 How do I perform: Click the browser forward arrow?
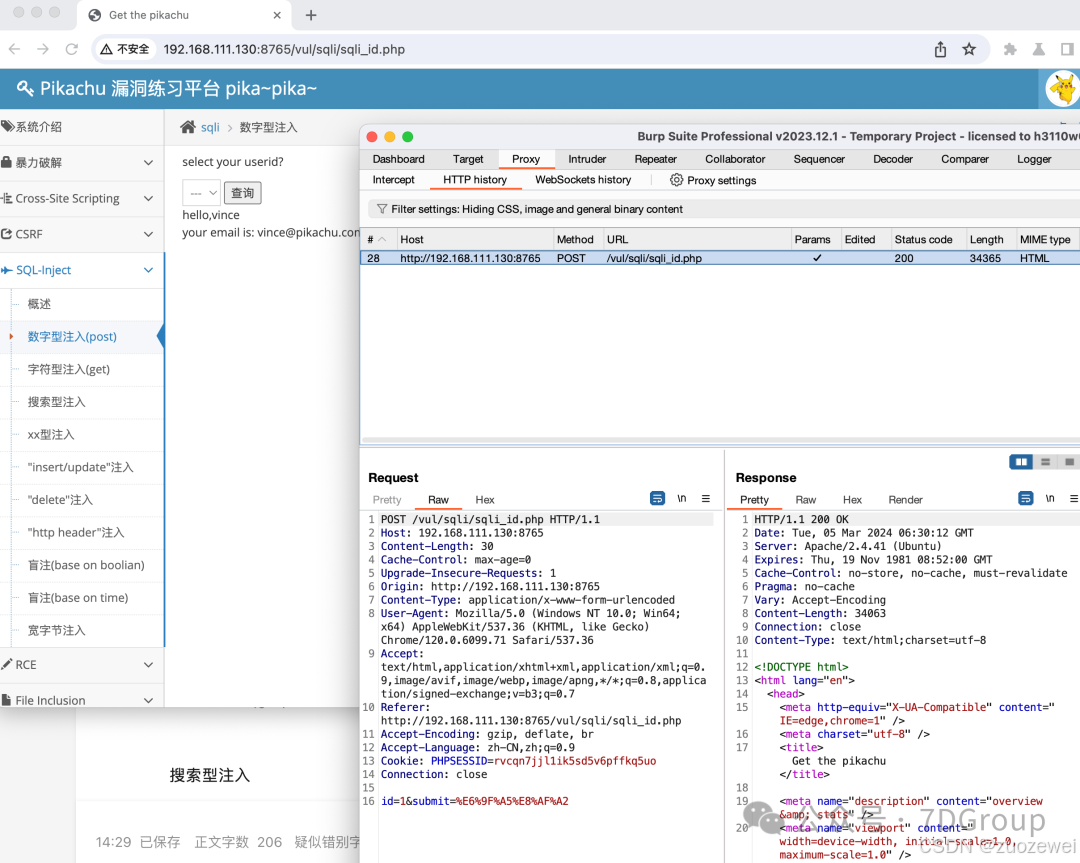(43, 49)
